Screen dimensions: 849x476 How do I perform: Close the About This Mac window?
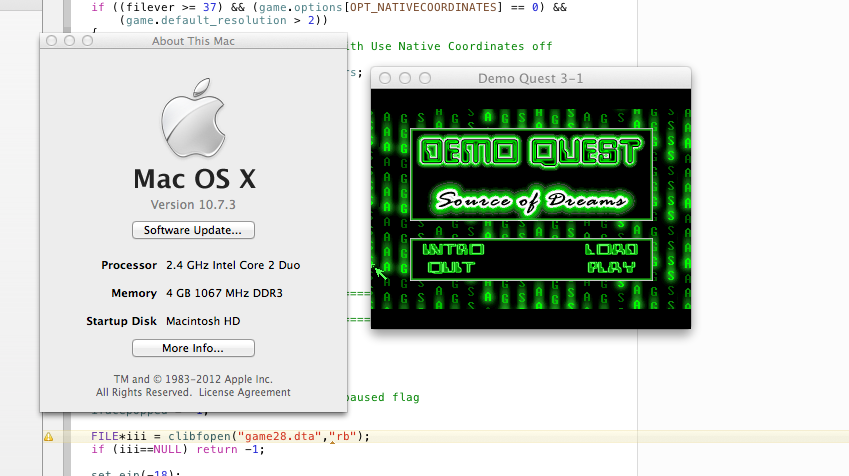point(52,41)
